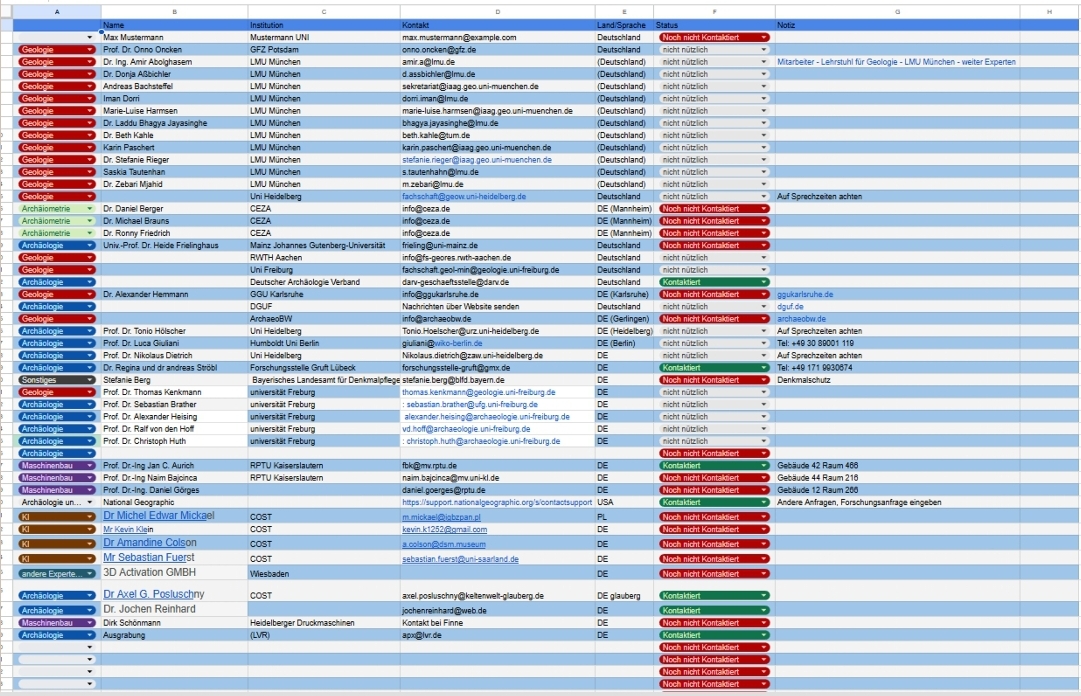Viewport: 1081px width, 696px height.
Task: Open Kontaktiert status for Deutscher Archäologie Verband
Action: tap(714, 282)
